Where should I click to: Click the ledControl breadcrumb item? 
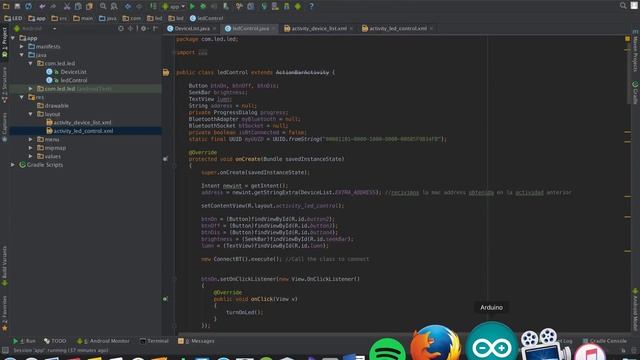207,18
